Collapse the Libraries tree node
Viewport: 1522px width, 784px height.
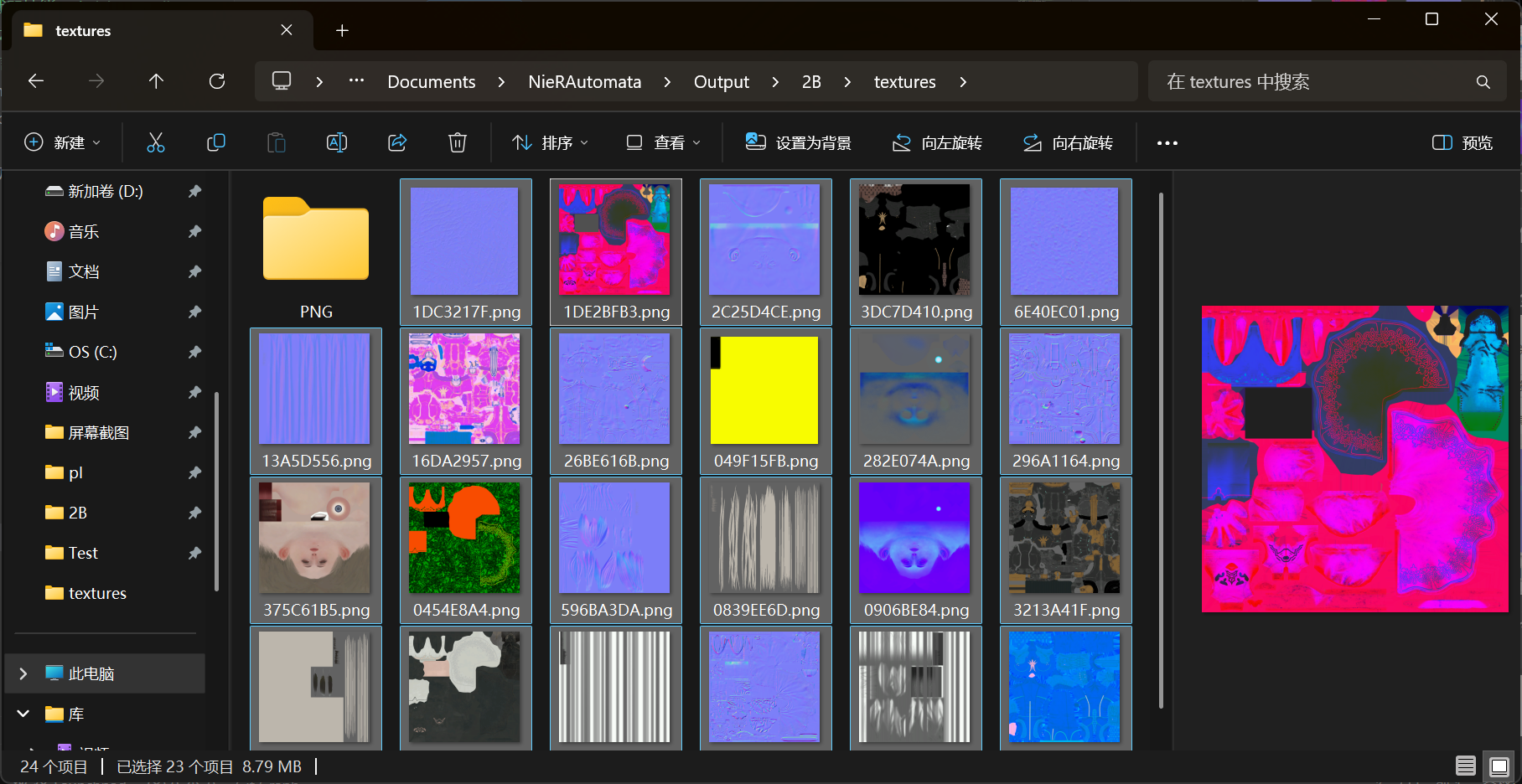coord(23,714)
